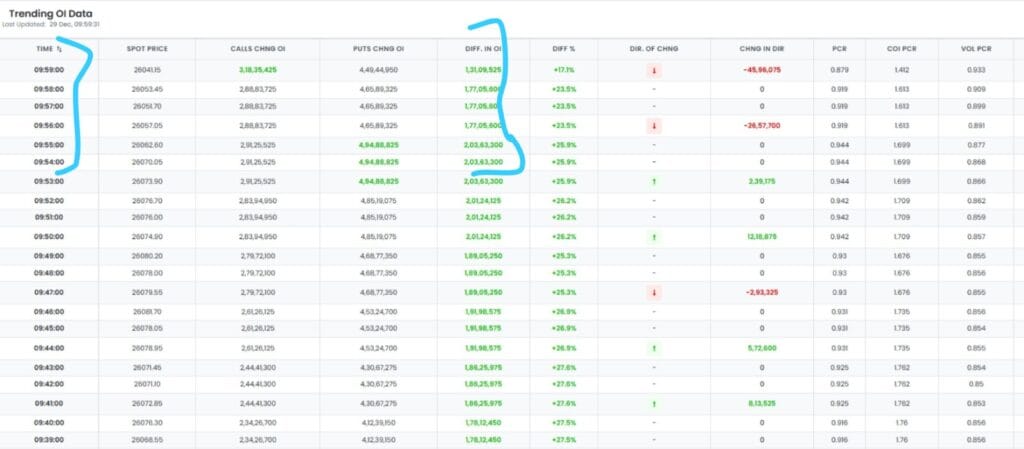The width and height of the screenshot is (1024, 449).
Task: Click the green up arrow in 09:41:00 row
Action: tap(653, 403)
